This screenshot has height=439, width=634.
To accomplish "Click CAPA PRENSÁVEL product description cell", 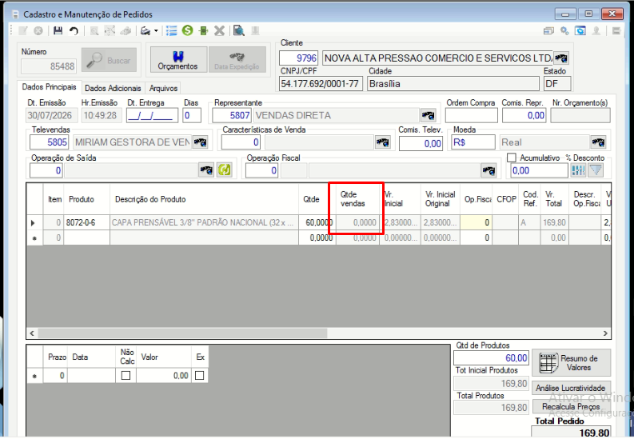I will point(204,223).
